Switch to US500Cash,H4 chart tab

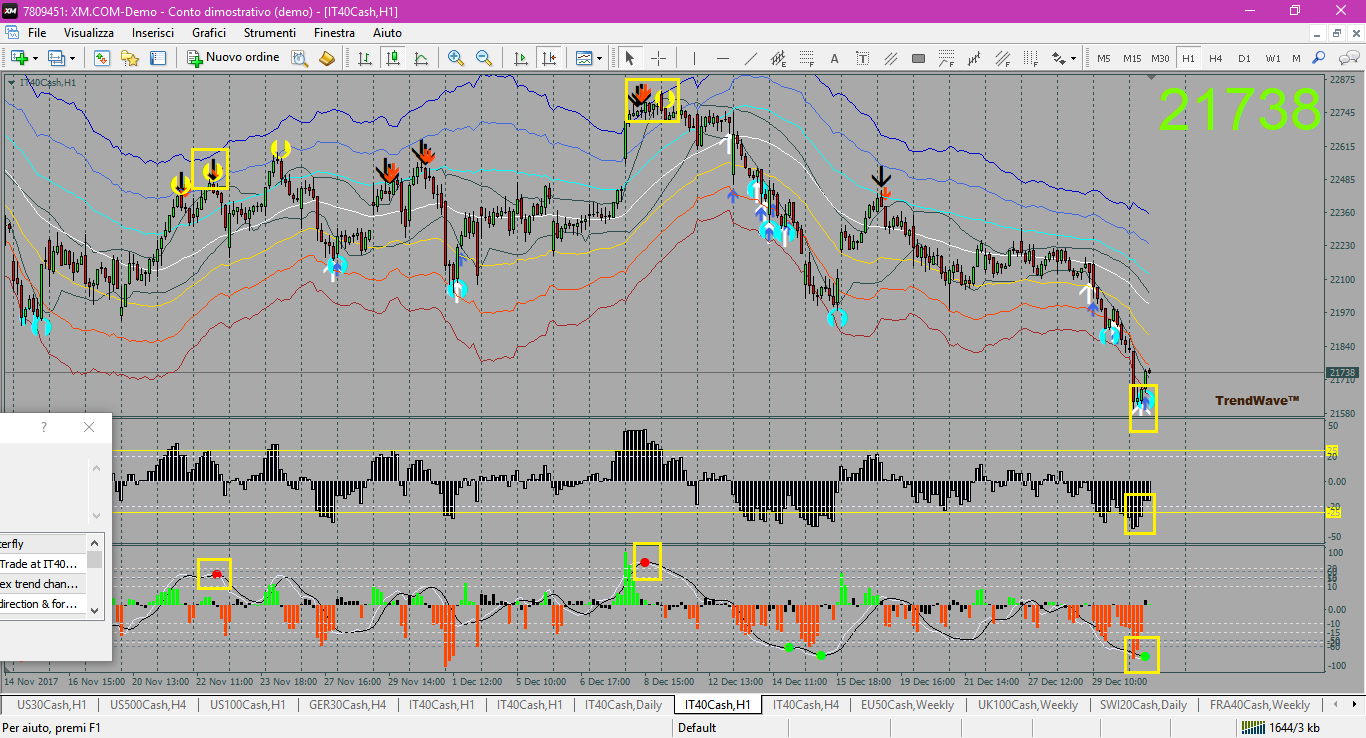click(148, 705)
